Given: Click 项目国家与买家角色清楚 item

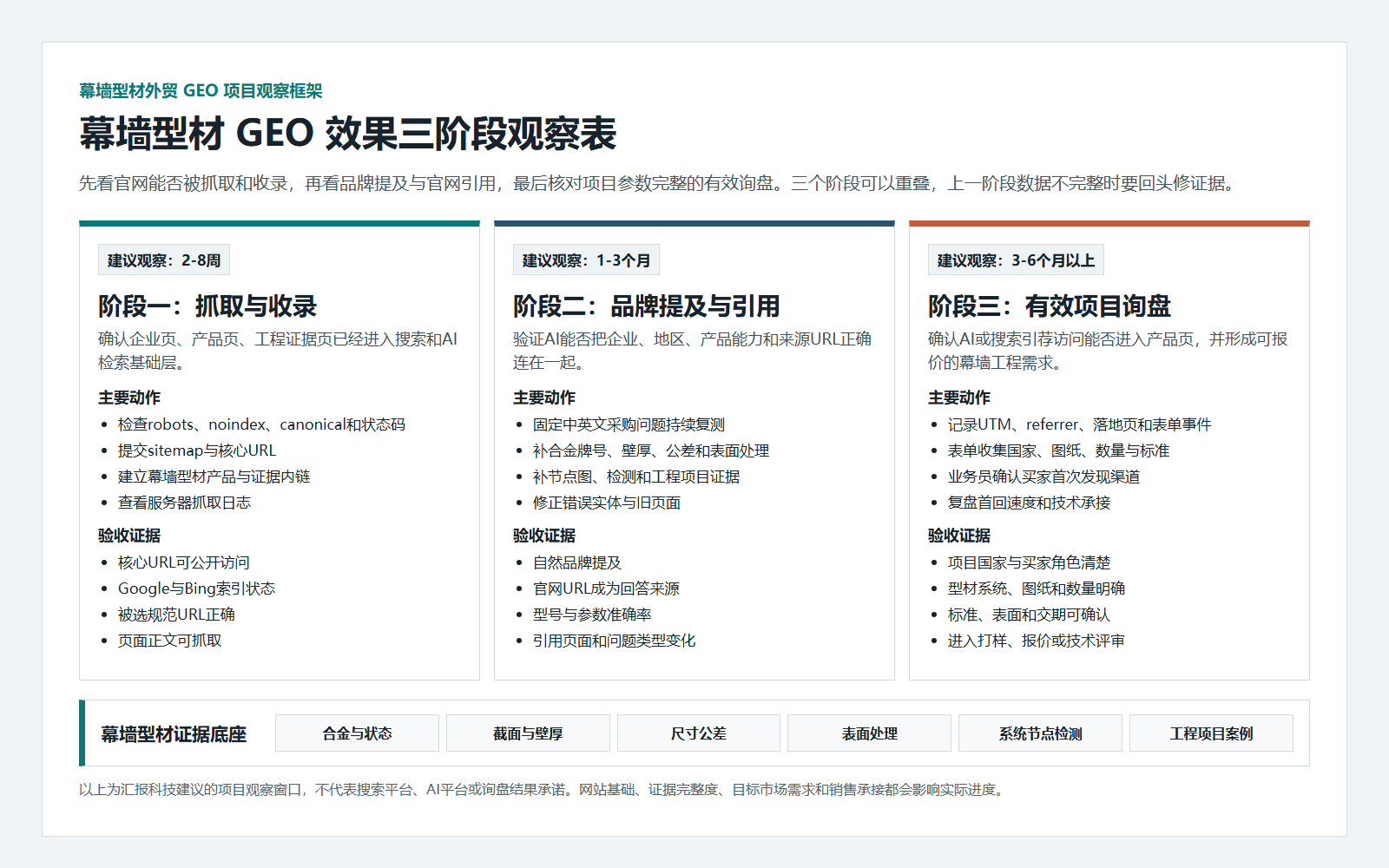Looking at the screenshot, I should coord(1029,562).
